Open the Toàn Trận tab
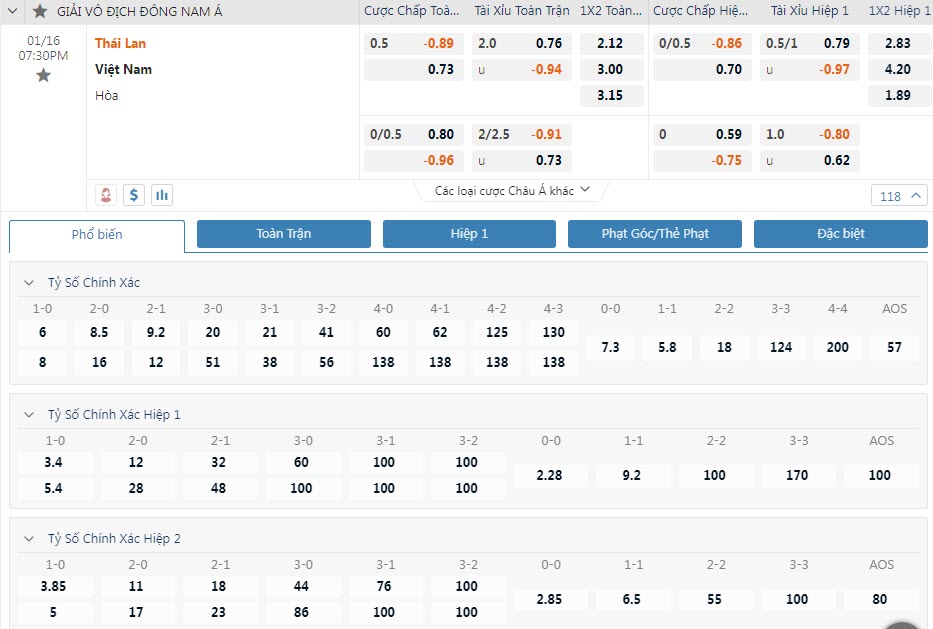933x629 pixels. click(284, 234)
